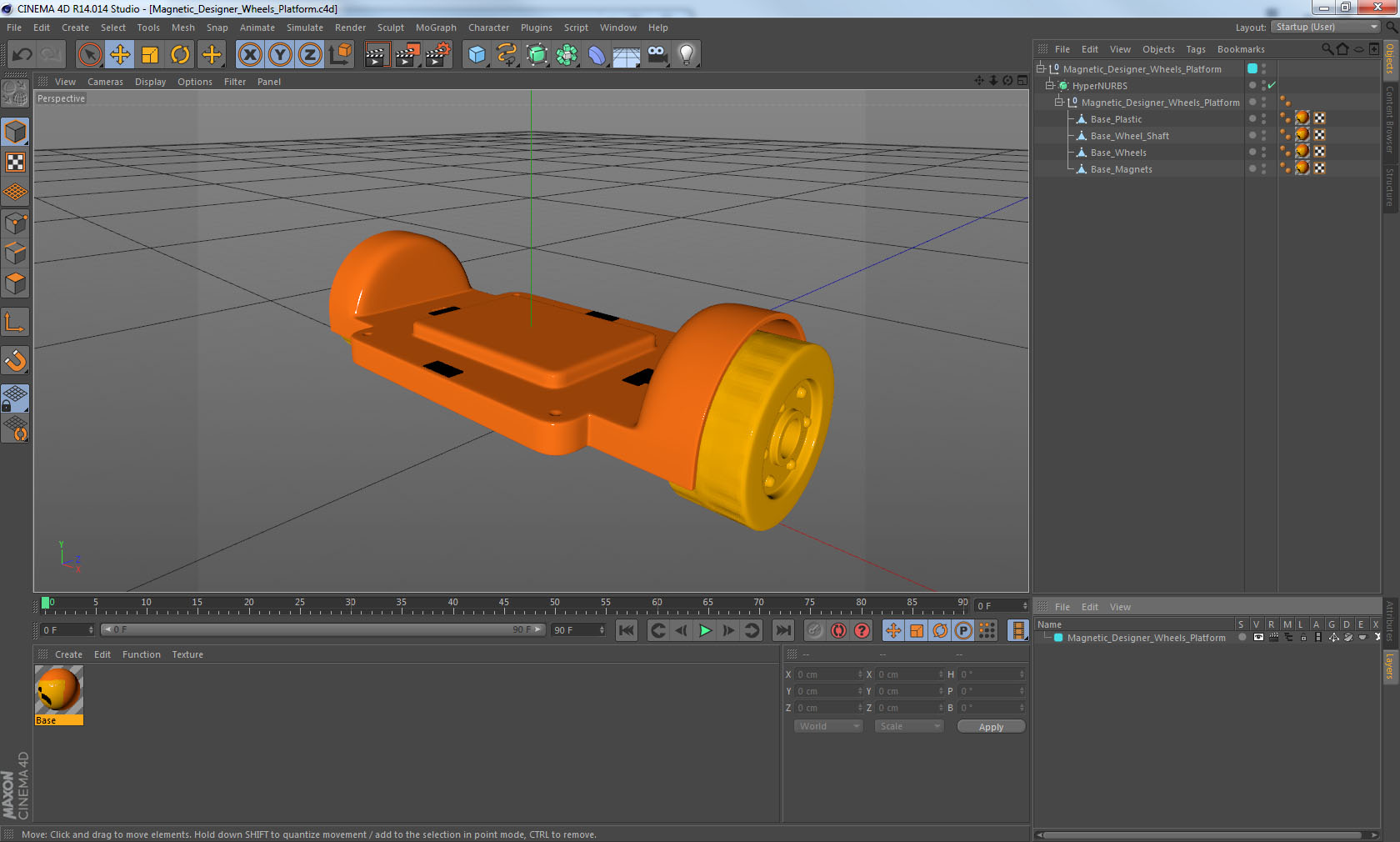
Task: Open Render Settings icon
Action: 438,55
